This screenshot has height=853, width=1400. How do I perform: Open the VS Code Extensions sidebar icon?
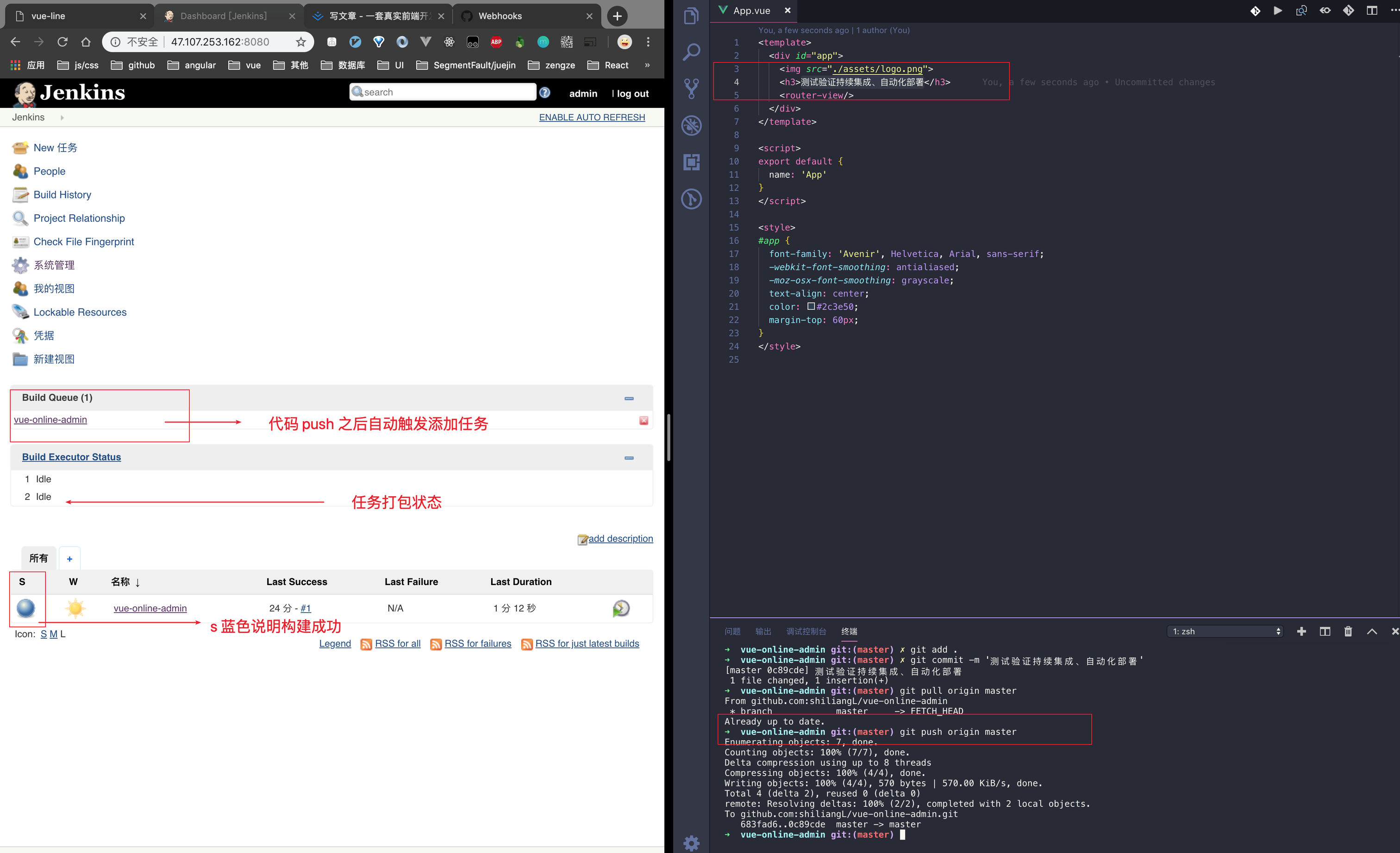pos(691,162)
